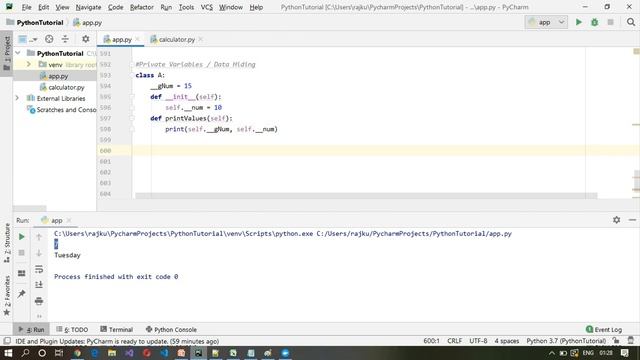
Task: Open Run panel settings gear
Action: click(x=616, y=220)
